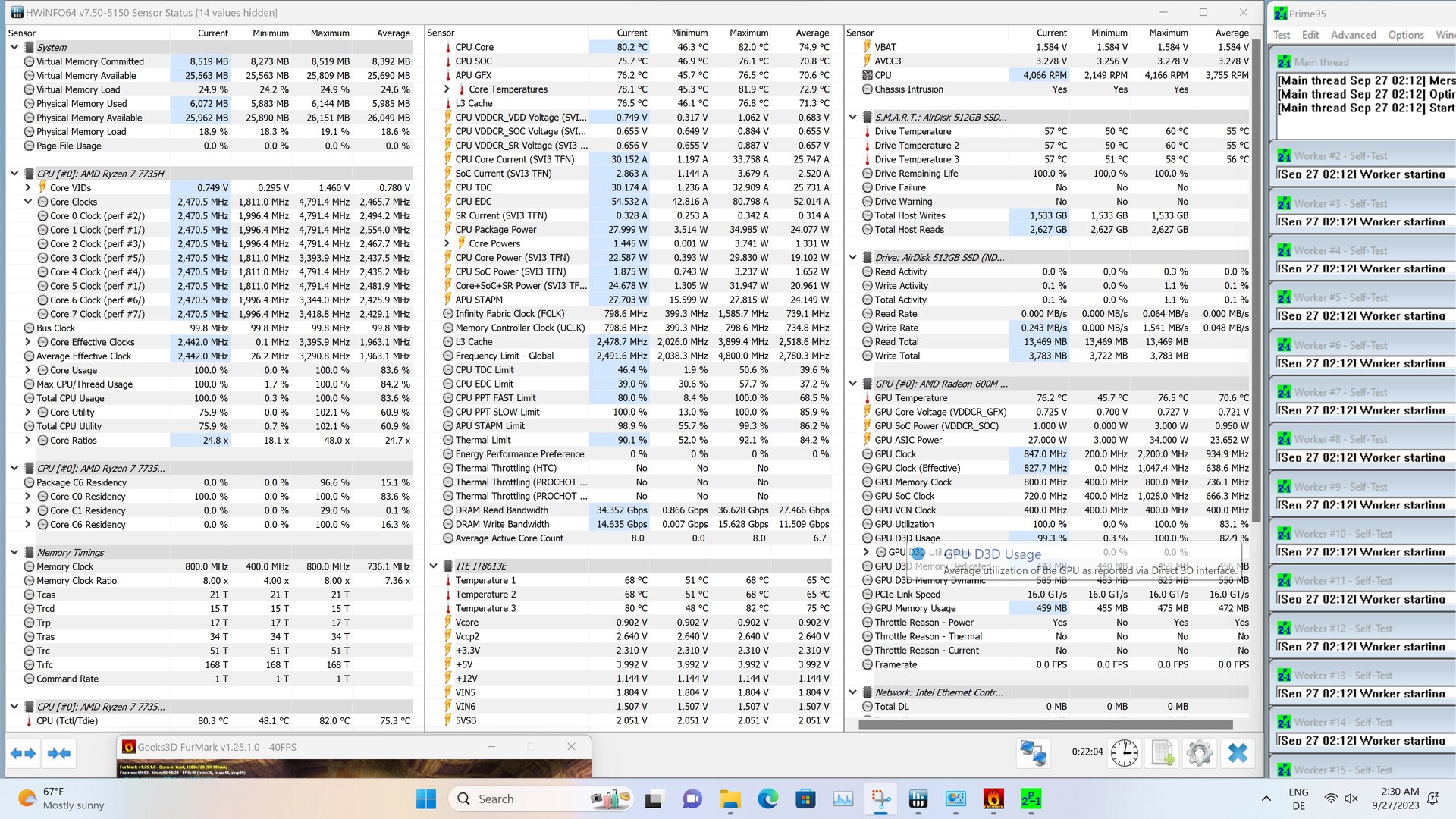The image size is (1456, 819).
Task: Click the ENG DE language indicator
Action: [x=1298, y=799]
